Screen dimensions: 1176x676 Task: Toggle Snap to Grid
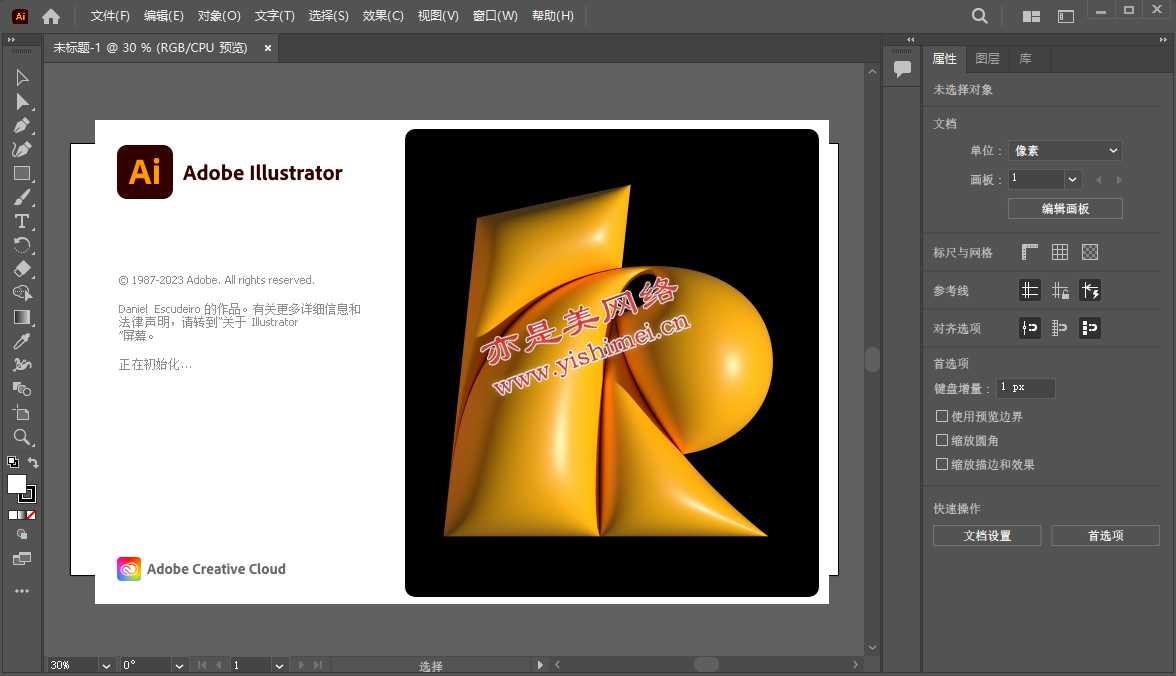(1060, 328)
